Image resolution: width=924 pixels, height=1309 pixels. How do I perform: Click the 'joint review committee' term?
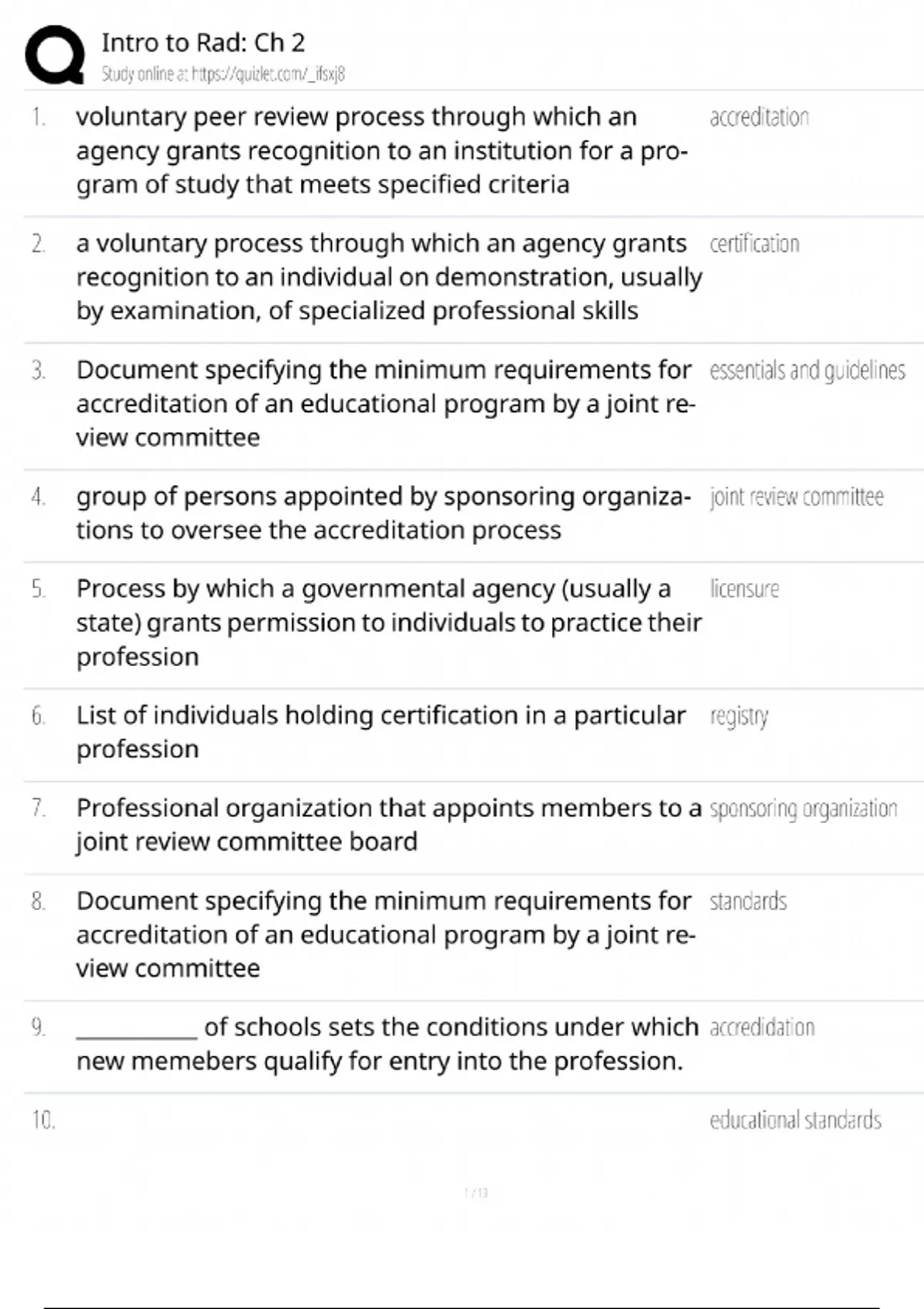point(796,497)
